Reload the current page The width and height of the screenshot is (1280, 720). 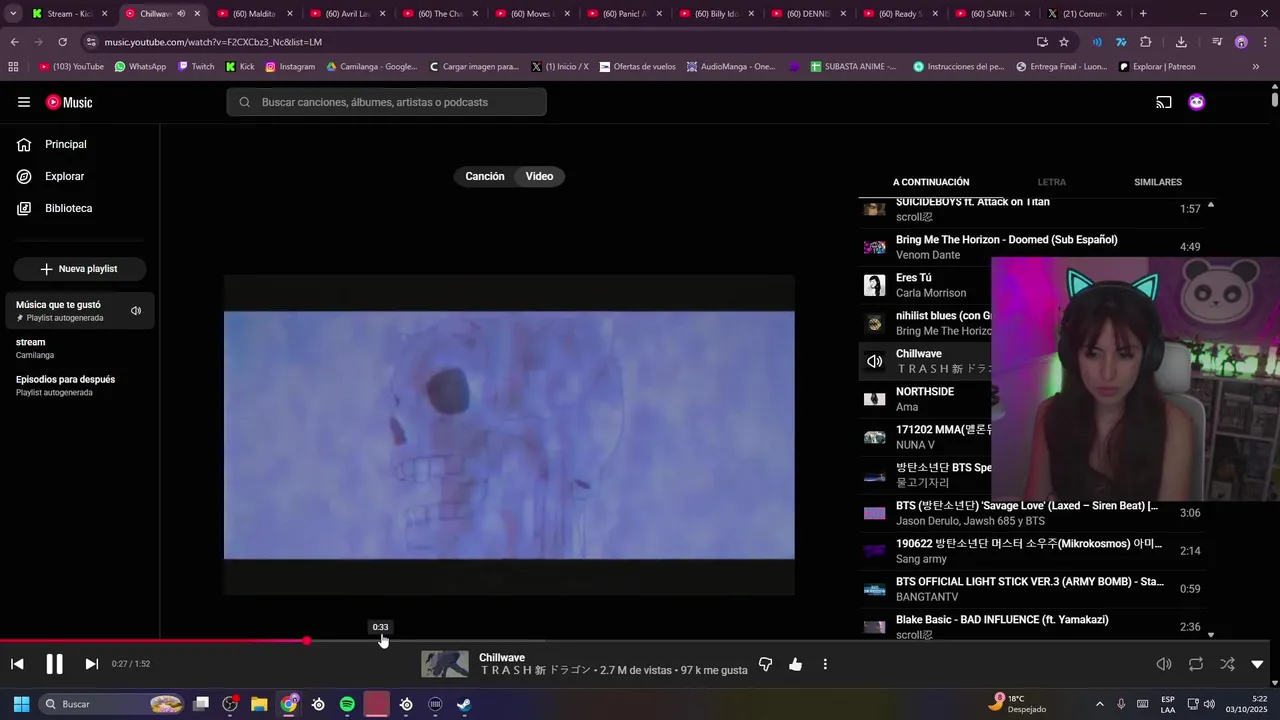62,42
